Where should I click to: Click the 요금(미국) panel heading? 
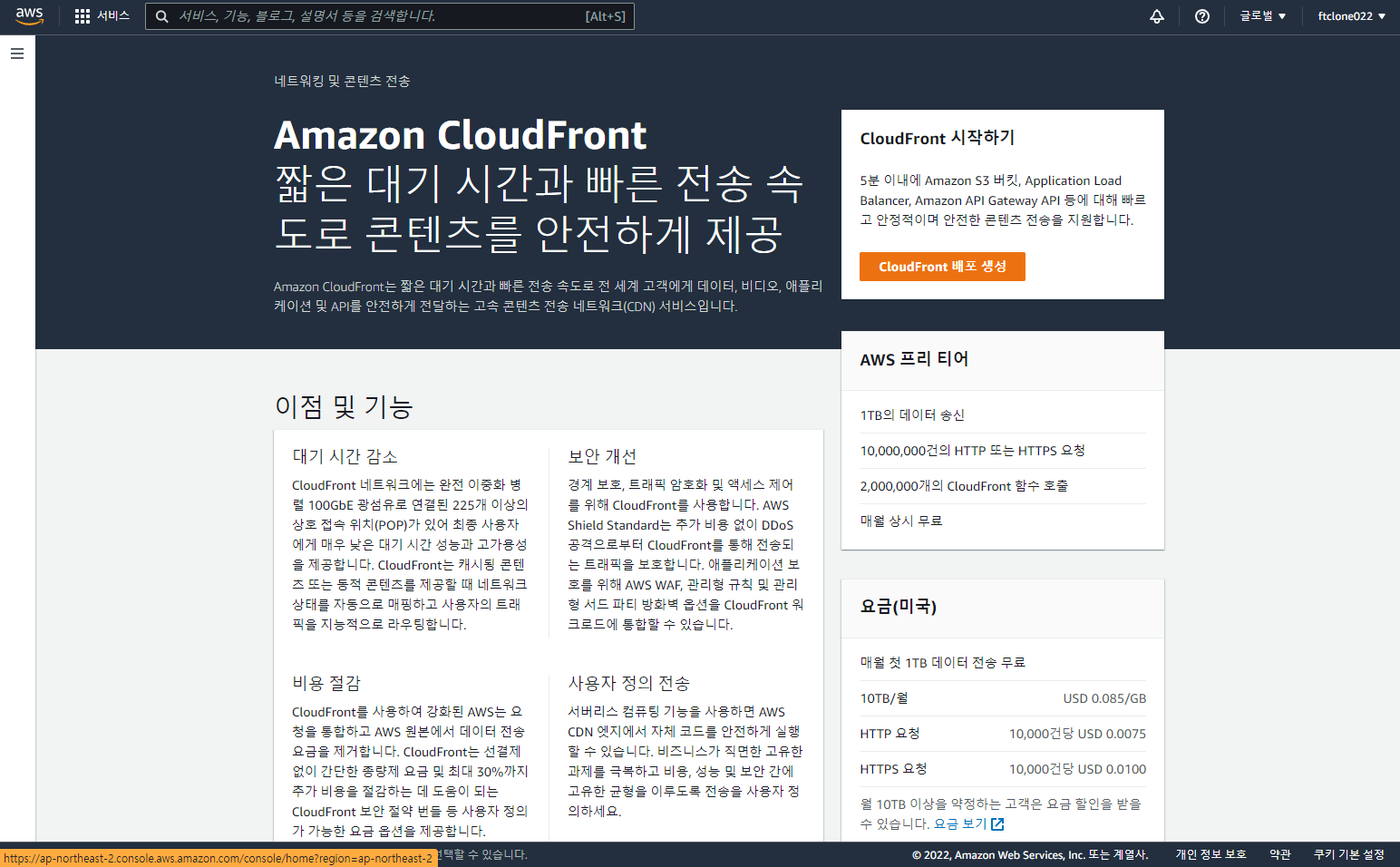(x=899, y=606)
